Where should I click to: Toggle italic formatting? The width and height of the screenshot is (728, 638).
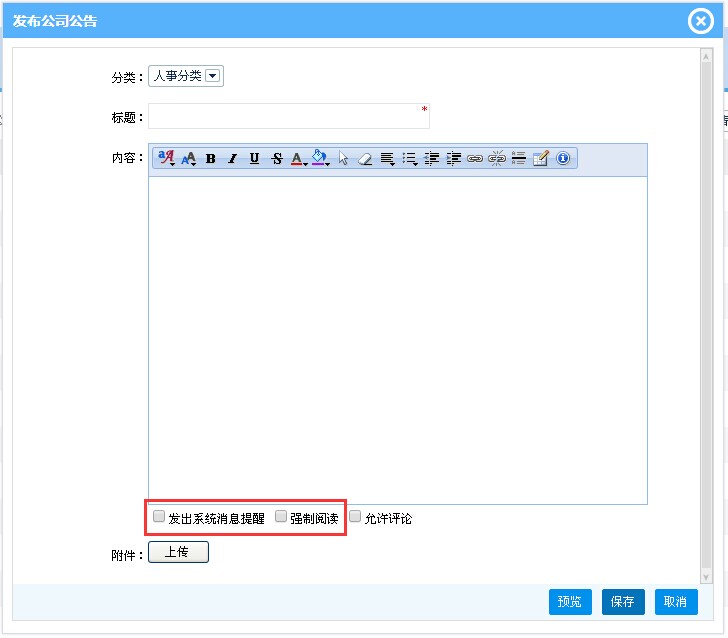[x=232, y=158]
